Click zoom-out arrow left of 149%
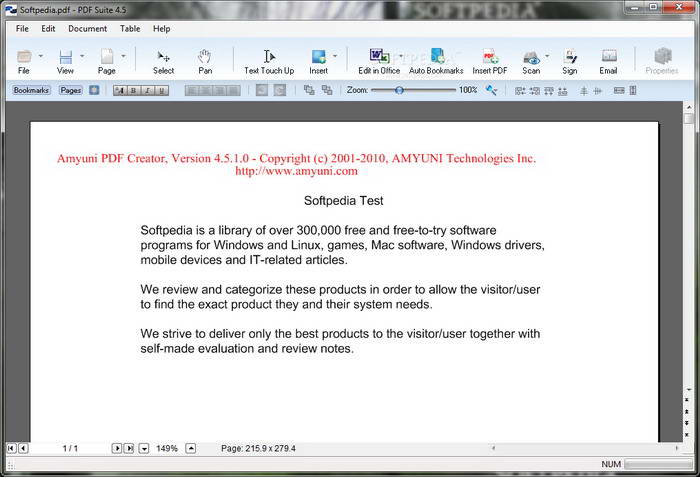Screen dimensions: 700x477 click(x=144, y=448)
